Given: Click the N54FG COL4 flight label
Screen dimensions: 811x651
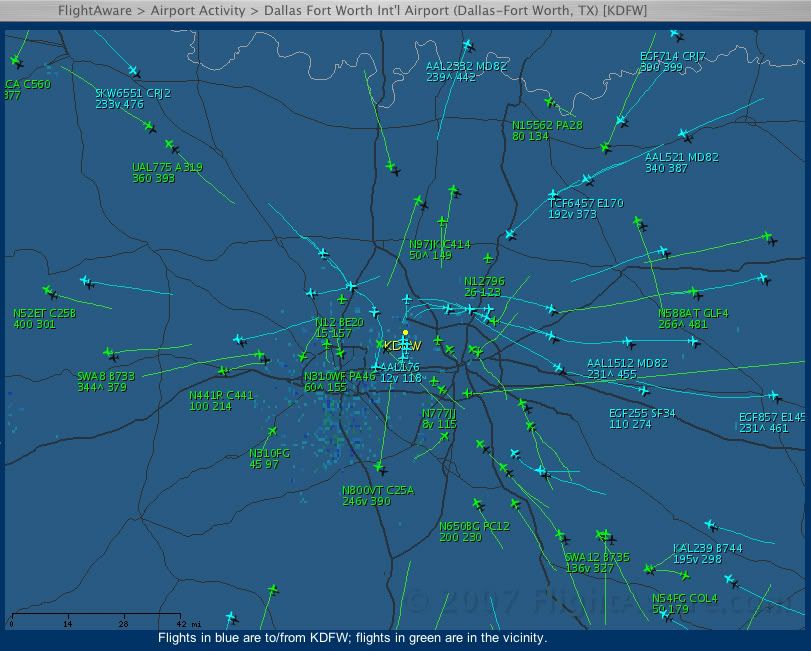Looking at the screenshot, I should (x=685, y=603).
